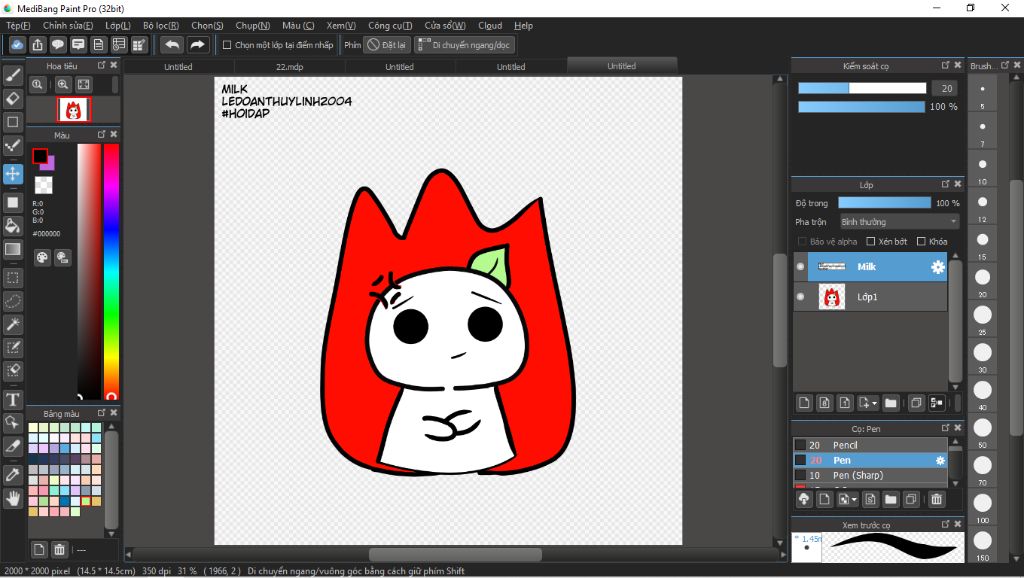Create a new layer in layer panel
Image resolution: width=1024 pixels, height=578 pixels.
[x=805, y=403]
